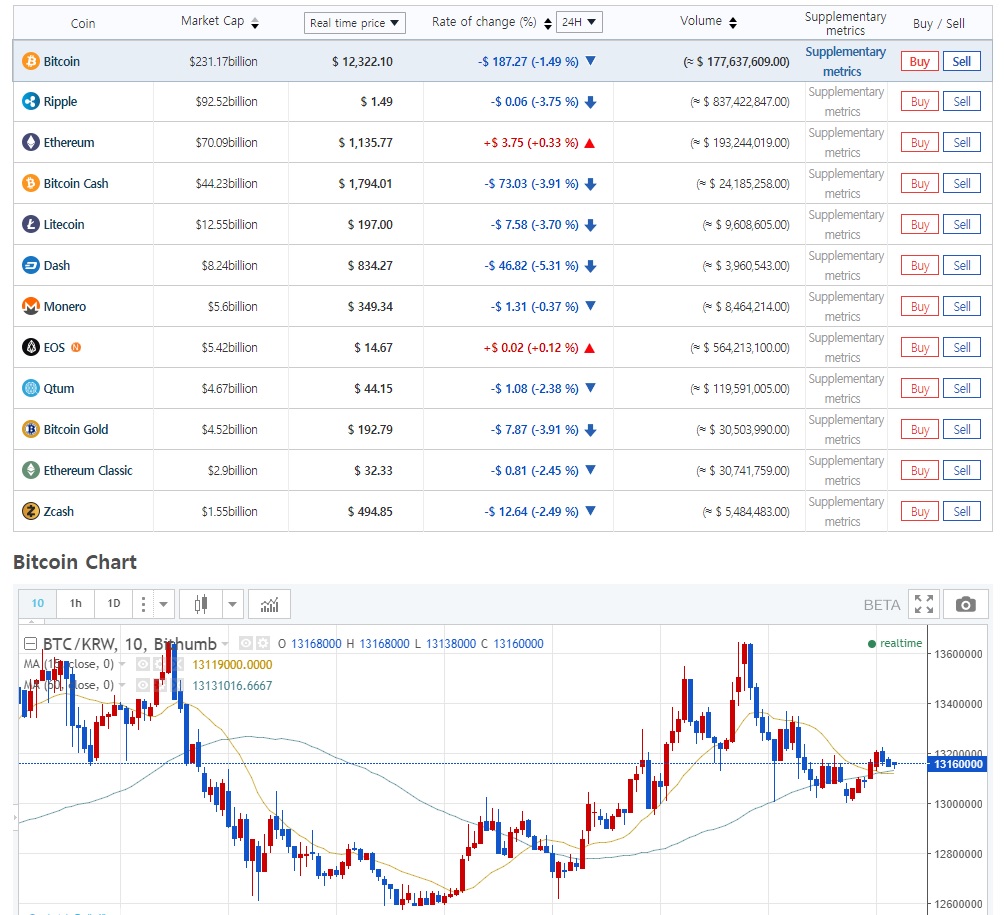Toggle visibility of MA 15 indicator
This screenshot has height=915, width=1005.
click(x=143, y=664)
